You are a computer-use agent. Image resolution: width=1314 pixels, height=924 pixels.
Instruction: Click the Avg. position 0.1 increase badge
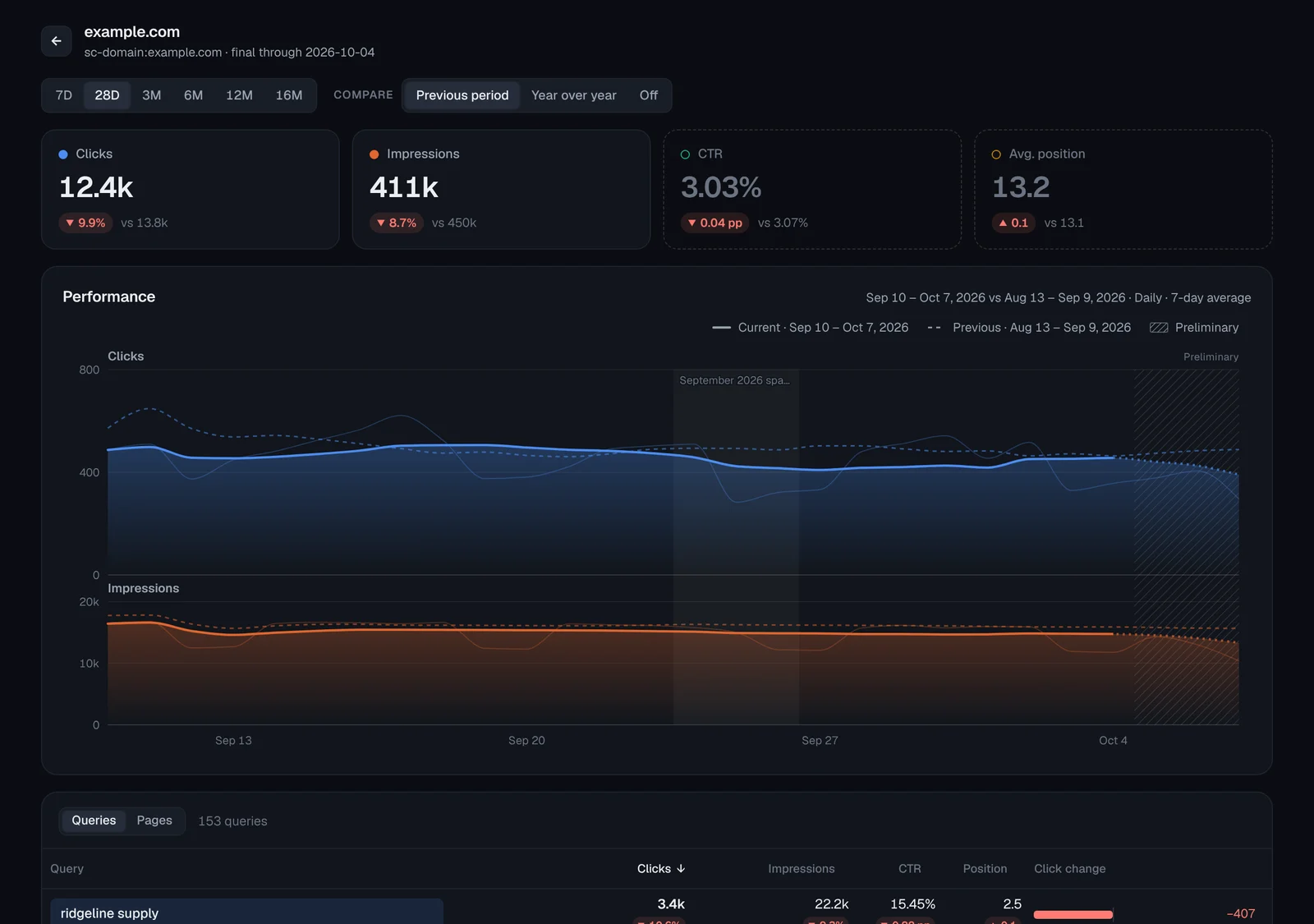(x=1013, y=223)
